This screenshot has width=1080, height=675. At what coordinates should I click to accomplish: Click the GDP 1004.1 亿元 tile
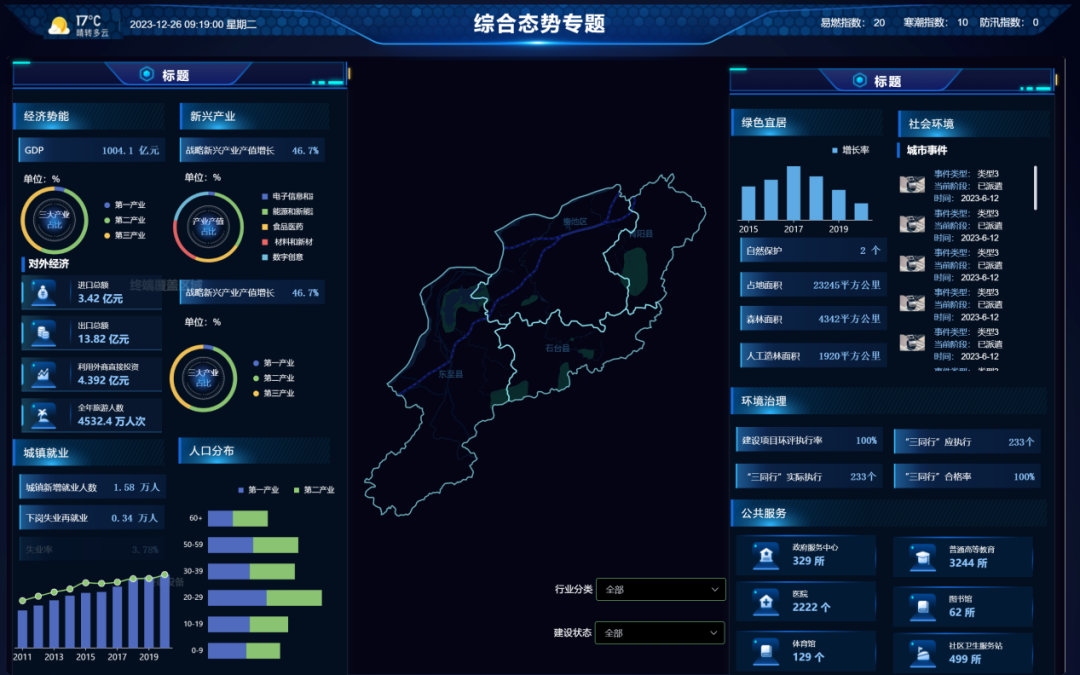point(90,150)
